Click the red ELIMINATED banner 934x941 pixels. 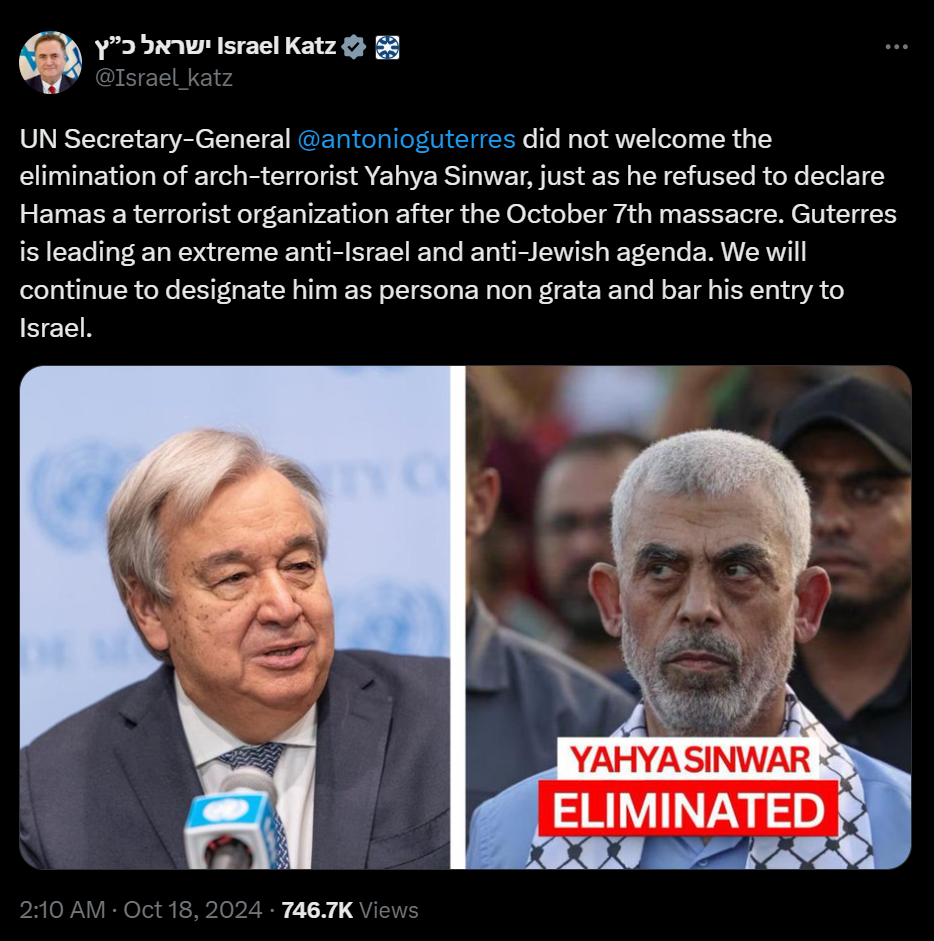click(688, 809)
